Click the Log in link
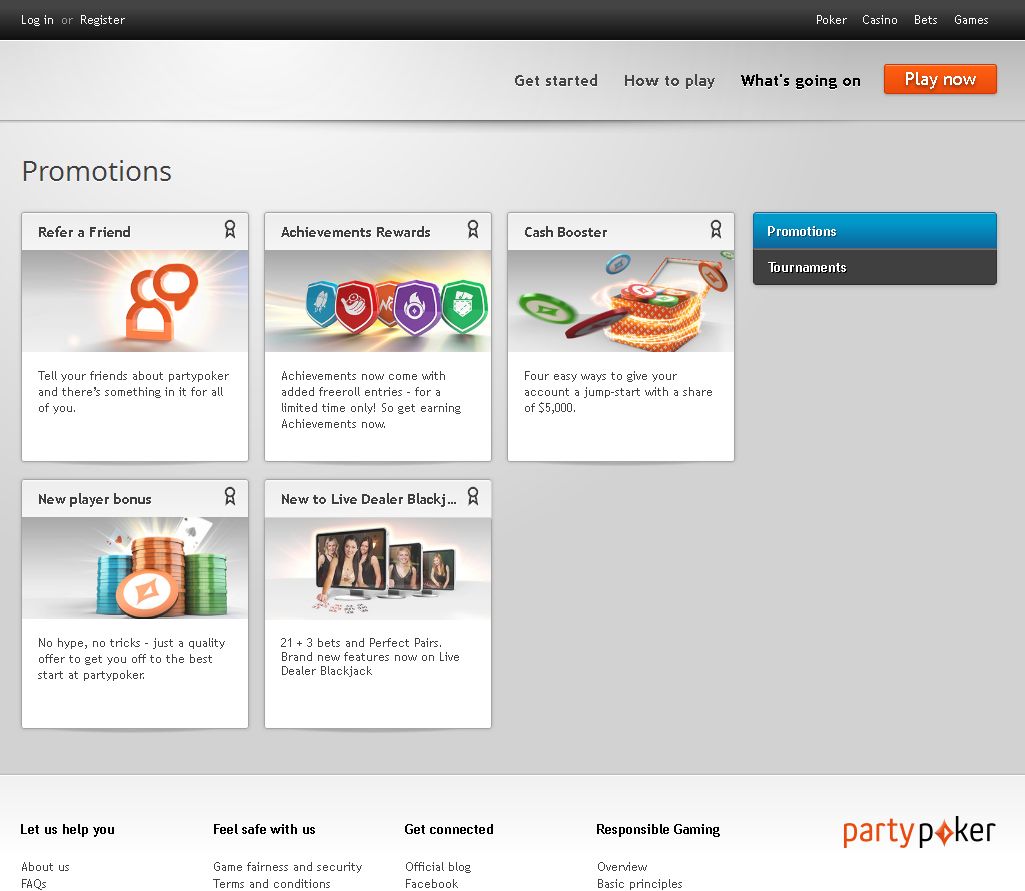This screenshot has height=891, width=1025. point(37,20)
